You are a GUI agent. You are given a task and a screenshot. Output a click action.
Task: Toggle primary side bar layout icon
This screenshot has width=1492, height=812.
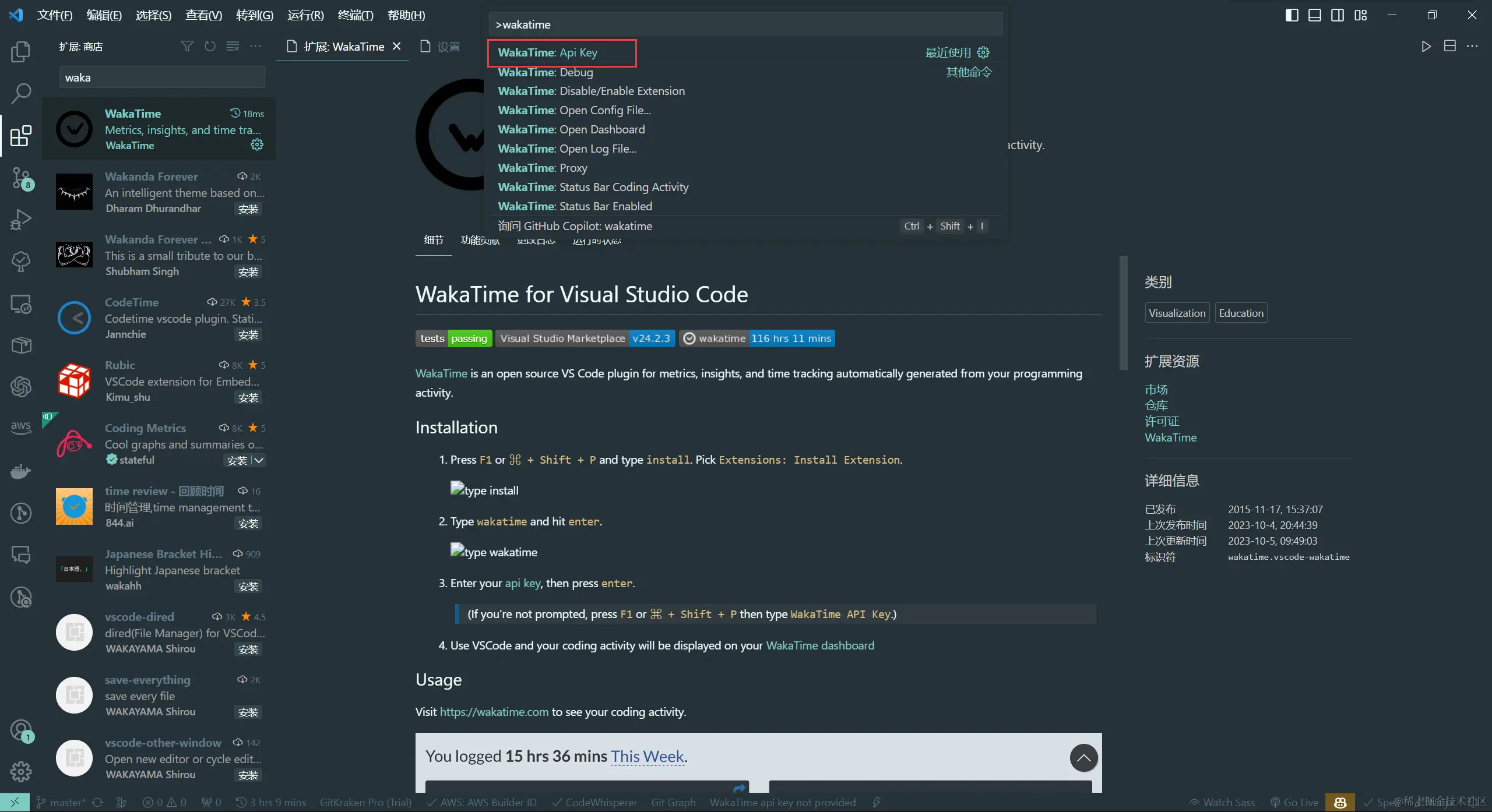point(1292,15)
